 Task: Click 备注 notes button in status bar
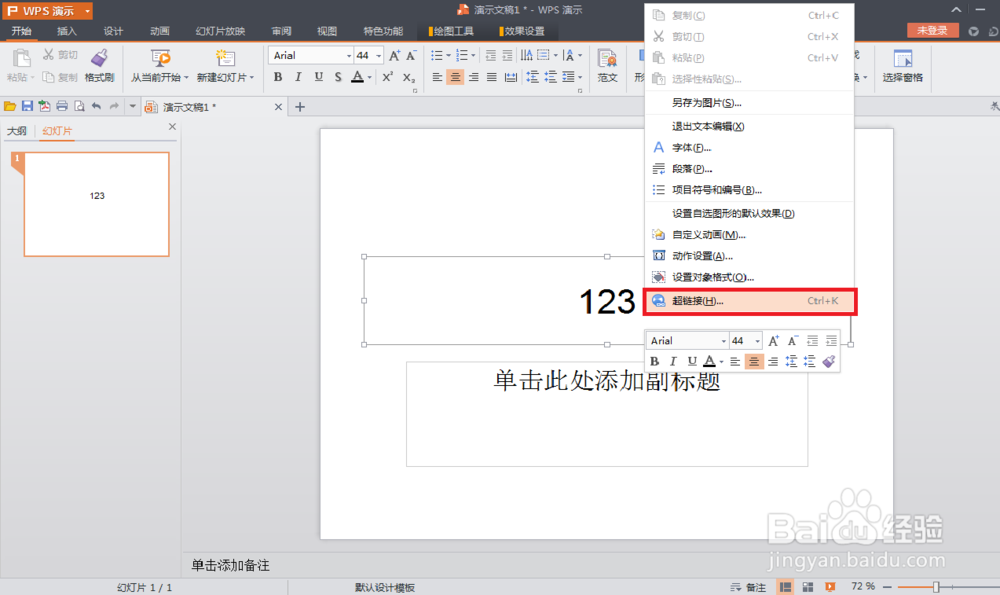tap(748, 587)
